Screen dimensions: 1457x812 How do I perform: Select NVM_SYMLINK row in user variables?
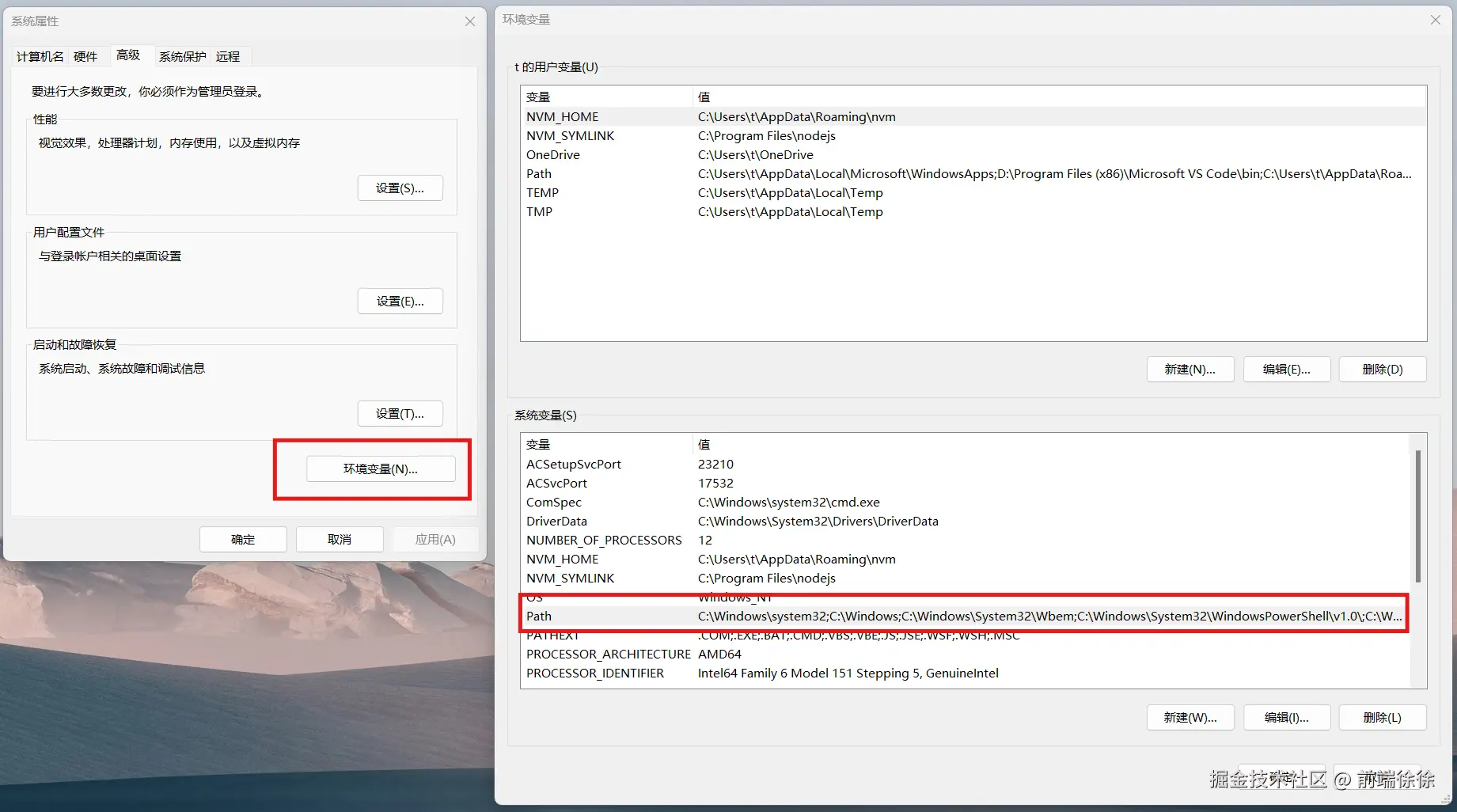click(x=973, y=136)
